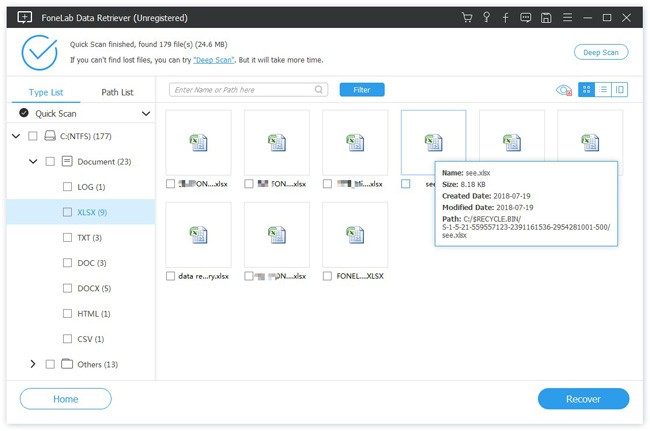Click the Deep Scan button
Image resolution: width=650 pixels, height=431 pixels.
tap(601, 52)
